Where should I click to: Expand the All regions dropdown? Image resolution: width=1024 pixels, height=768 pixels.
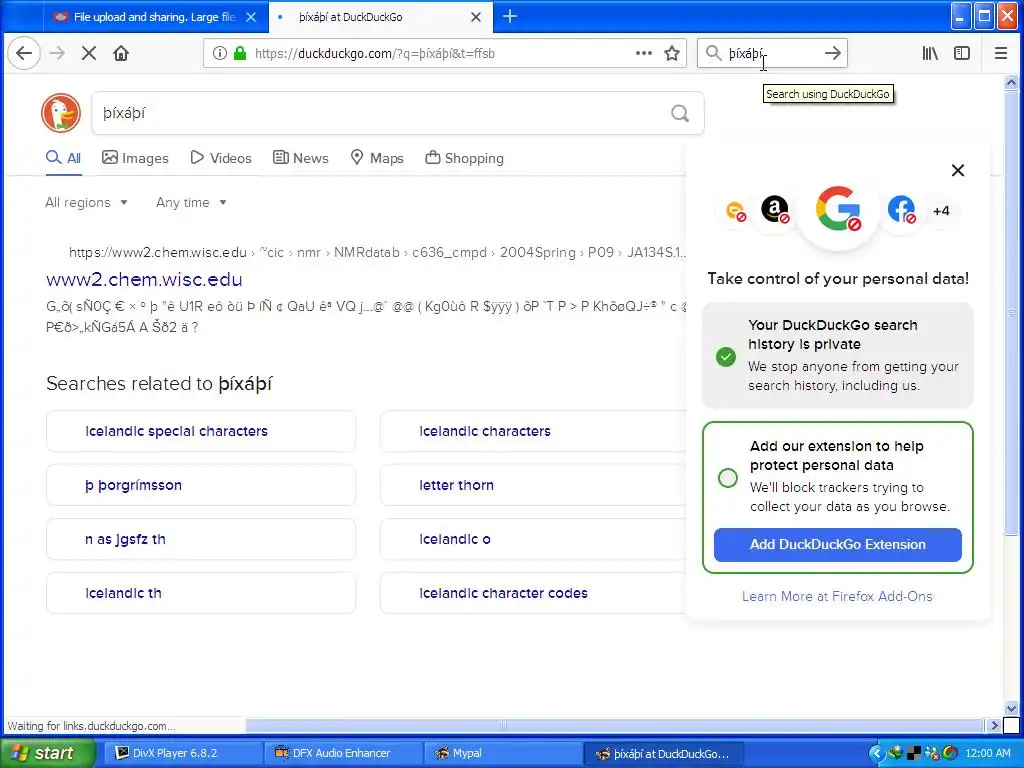pyautogui.click(x=86, y=202)
